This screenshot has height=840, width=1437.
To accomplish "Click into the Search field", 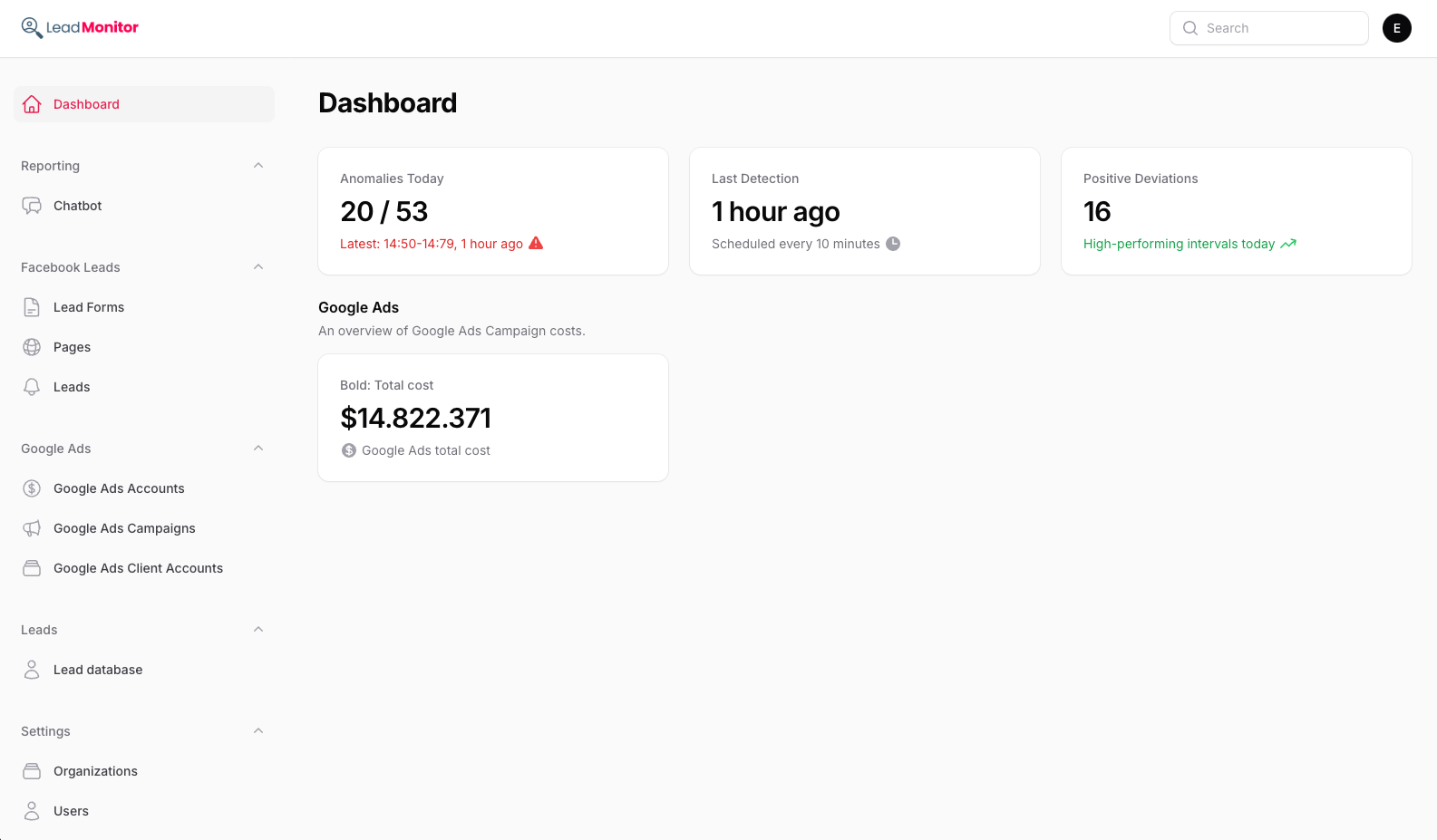I will (x=1269, y=28).
